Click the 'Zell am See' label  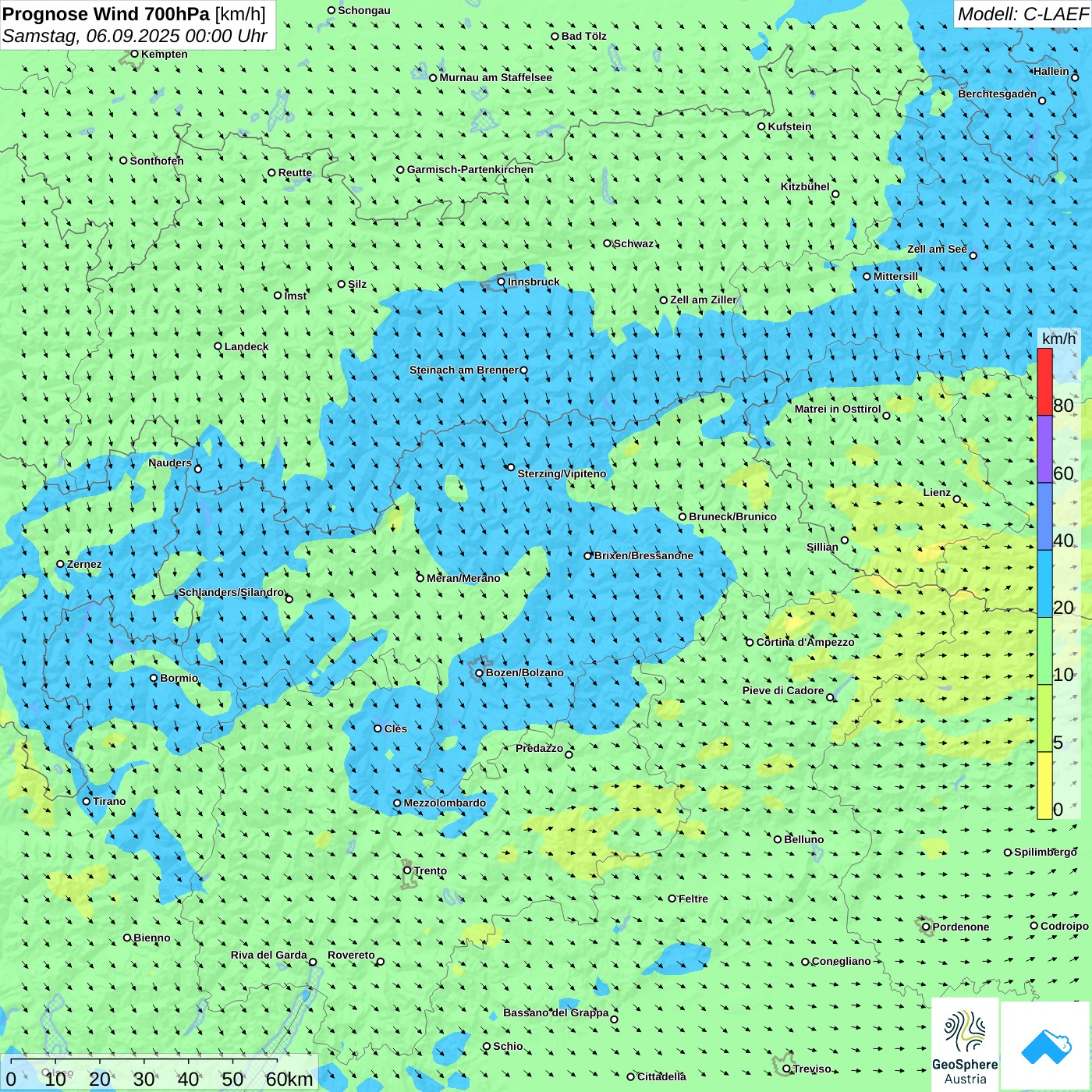[937, 249]
